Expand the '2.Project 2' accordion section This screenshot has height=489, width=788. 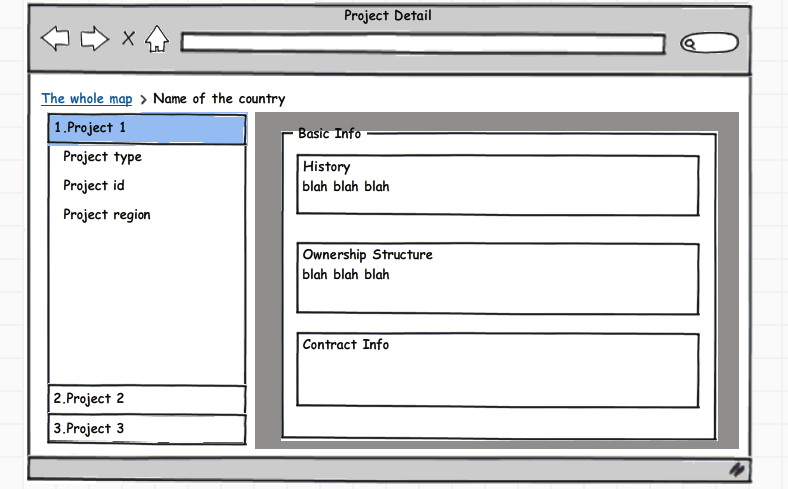point(147,399)
